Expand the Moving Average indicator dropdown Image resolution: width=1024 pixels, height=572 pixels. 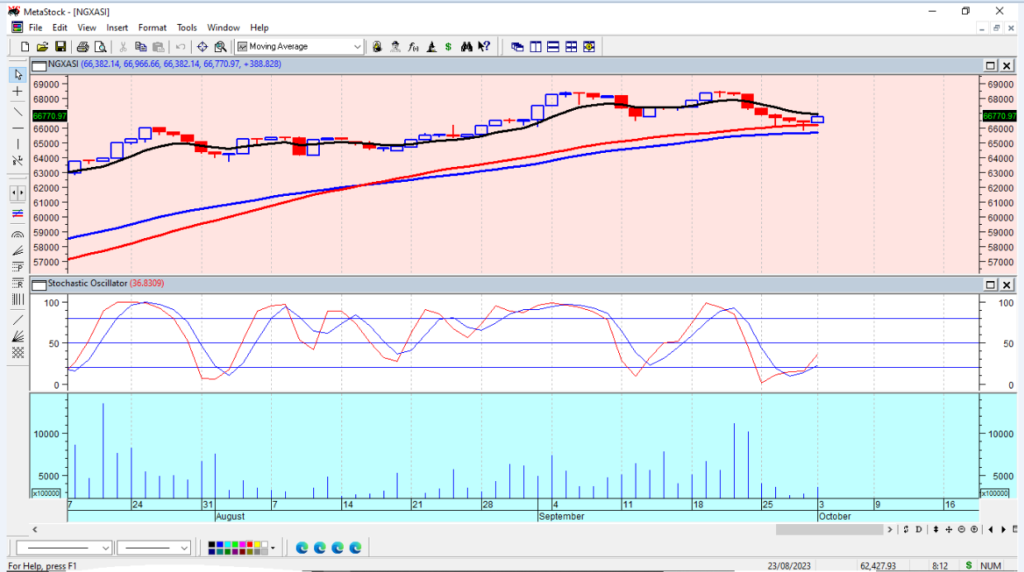(358, 47)
